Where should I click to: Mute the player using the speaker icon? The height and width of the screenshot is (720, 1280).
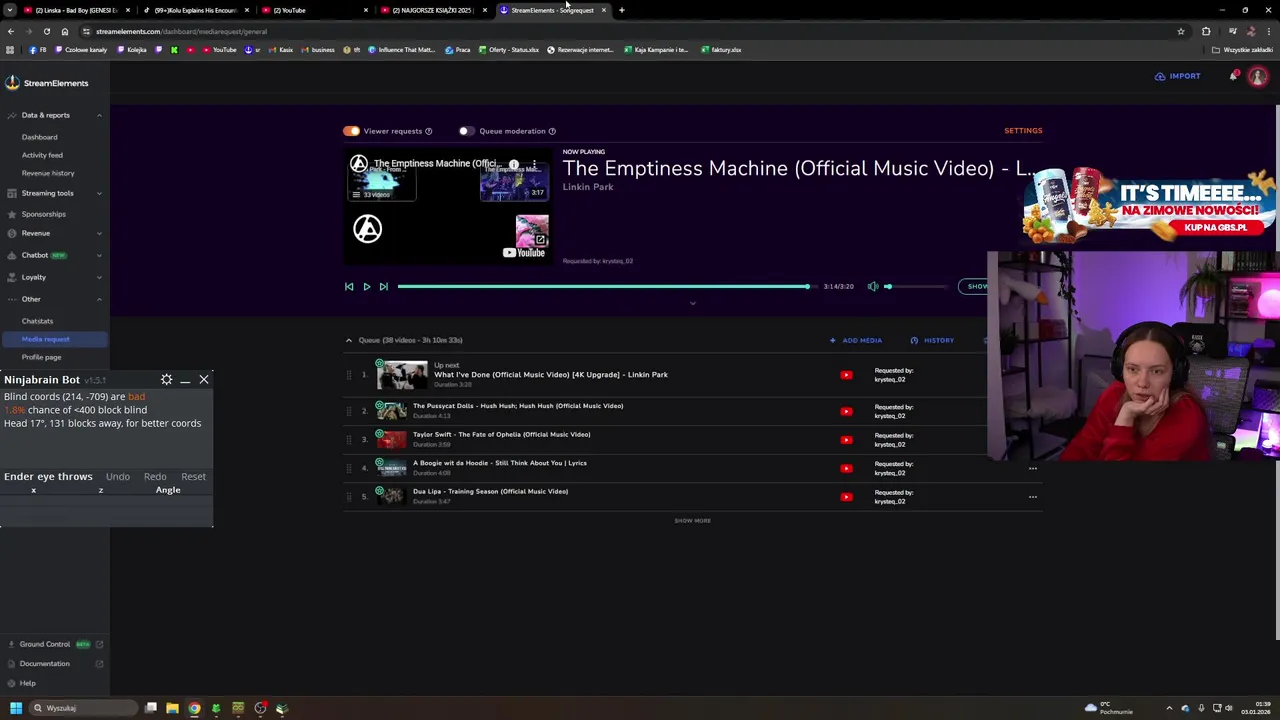(873, 287)
